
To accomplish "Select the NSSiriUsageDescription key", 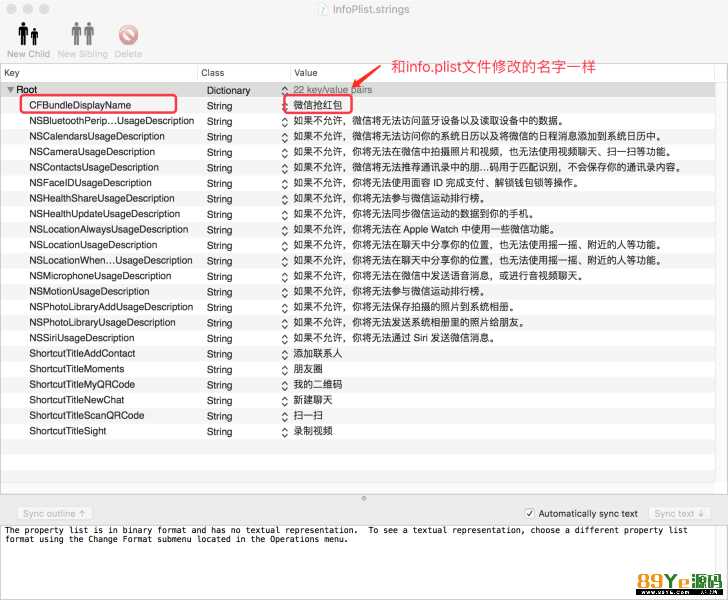I will 82,338.
